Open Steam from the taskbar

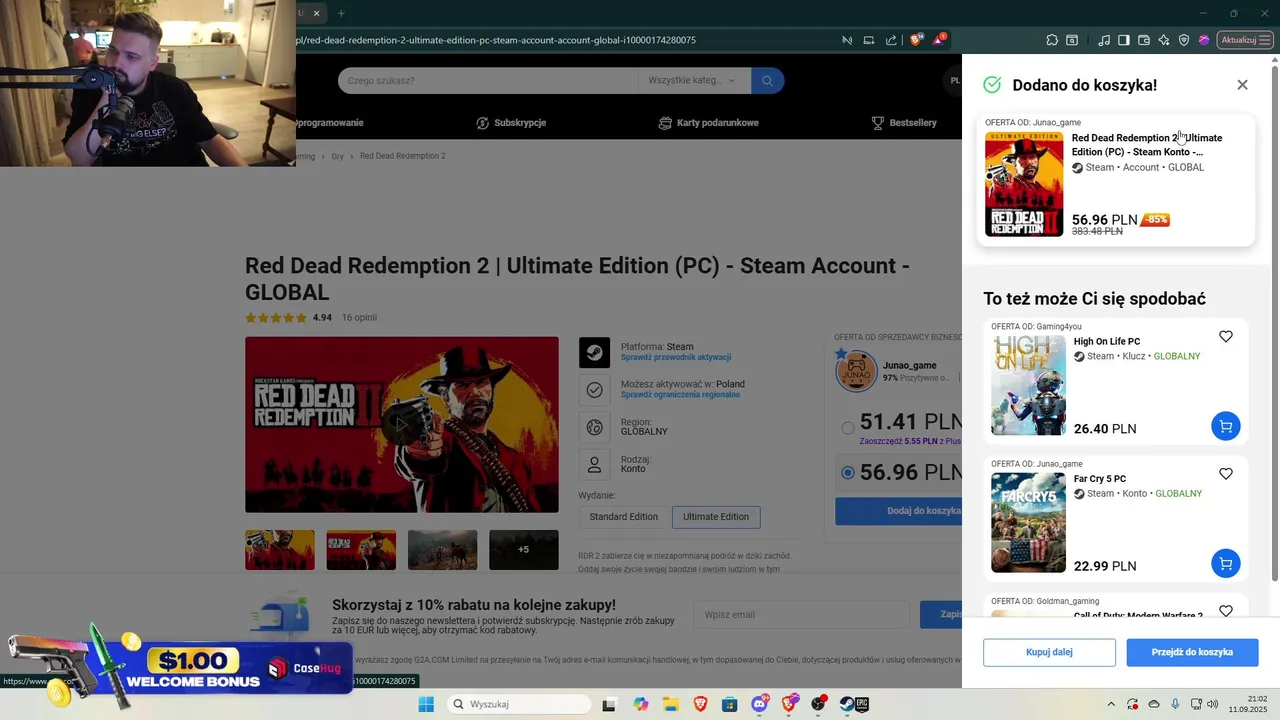click(847, 704)
